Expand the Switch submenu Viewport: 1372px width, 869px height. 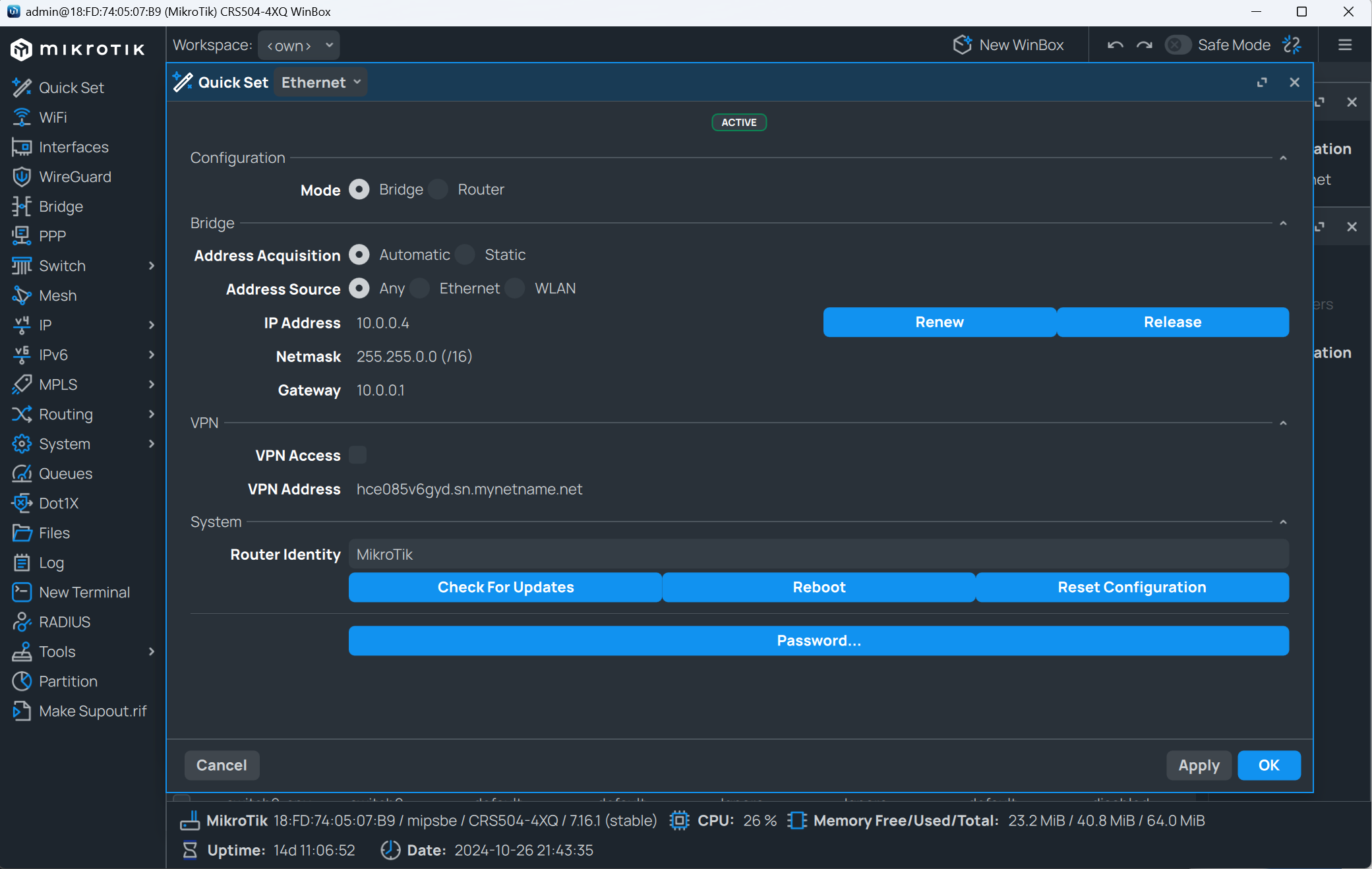(x=152, y=265)
